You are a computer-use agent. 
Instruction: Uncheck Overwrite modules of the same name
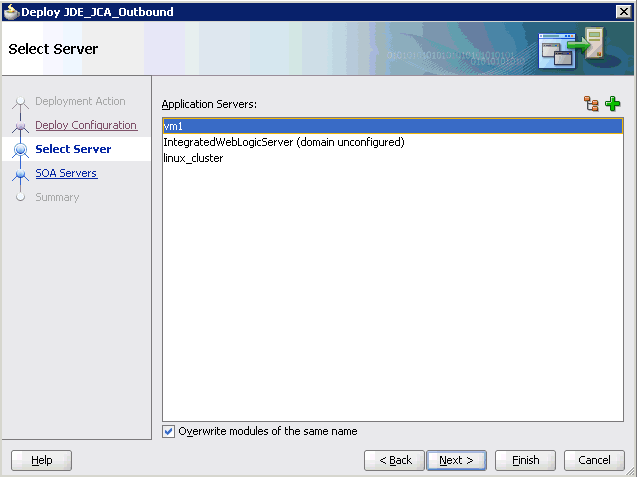168,431
